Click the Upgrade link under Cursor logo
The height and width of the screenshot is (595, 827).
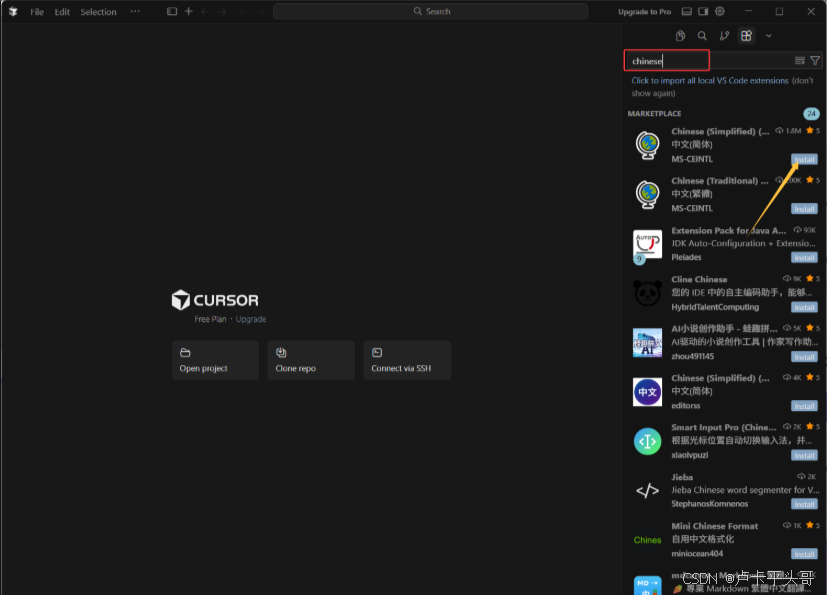[251, 319]
